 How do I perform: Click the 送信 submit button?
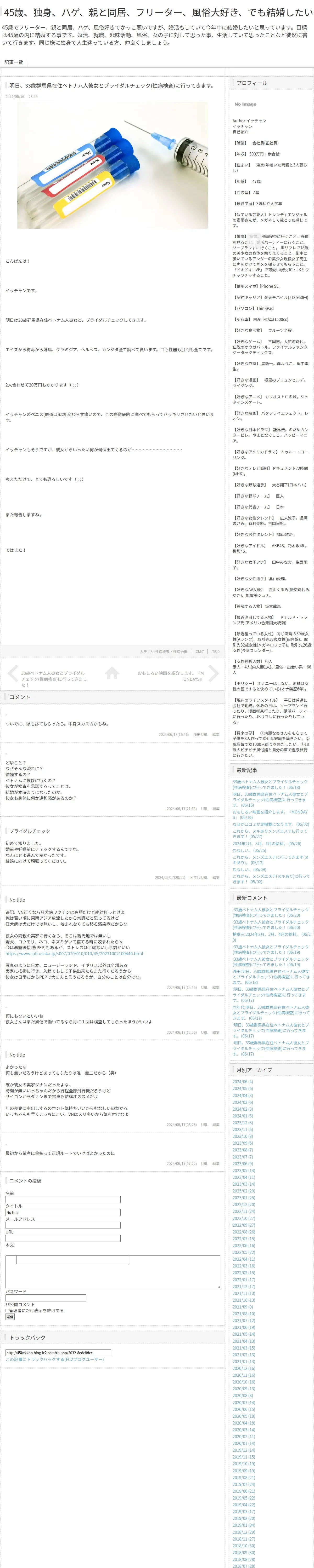point(10,1317)
